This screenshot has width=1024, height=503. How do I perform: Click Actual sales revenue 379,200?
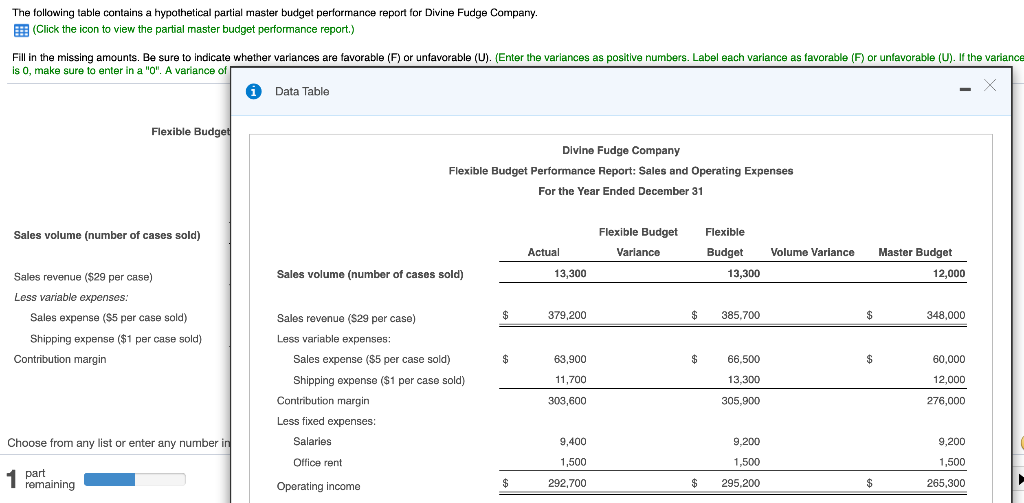click(x=568, y=316)
